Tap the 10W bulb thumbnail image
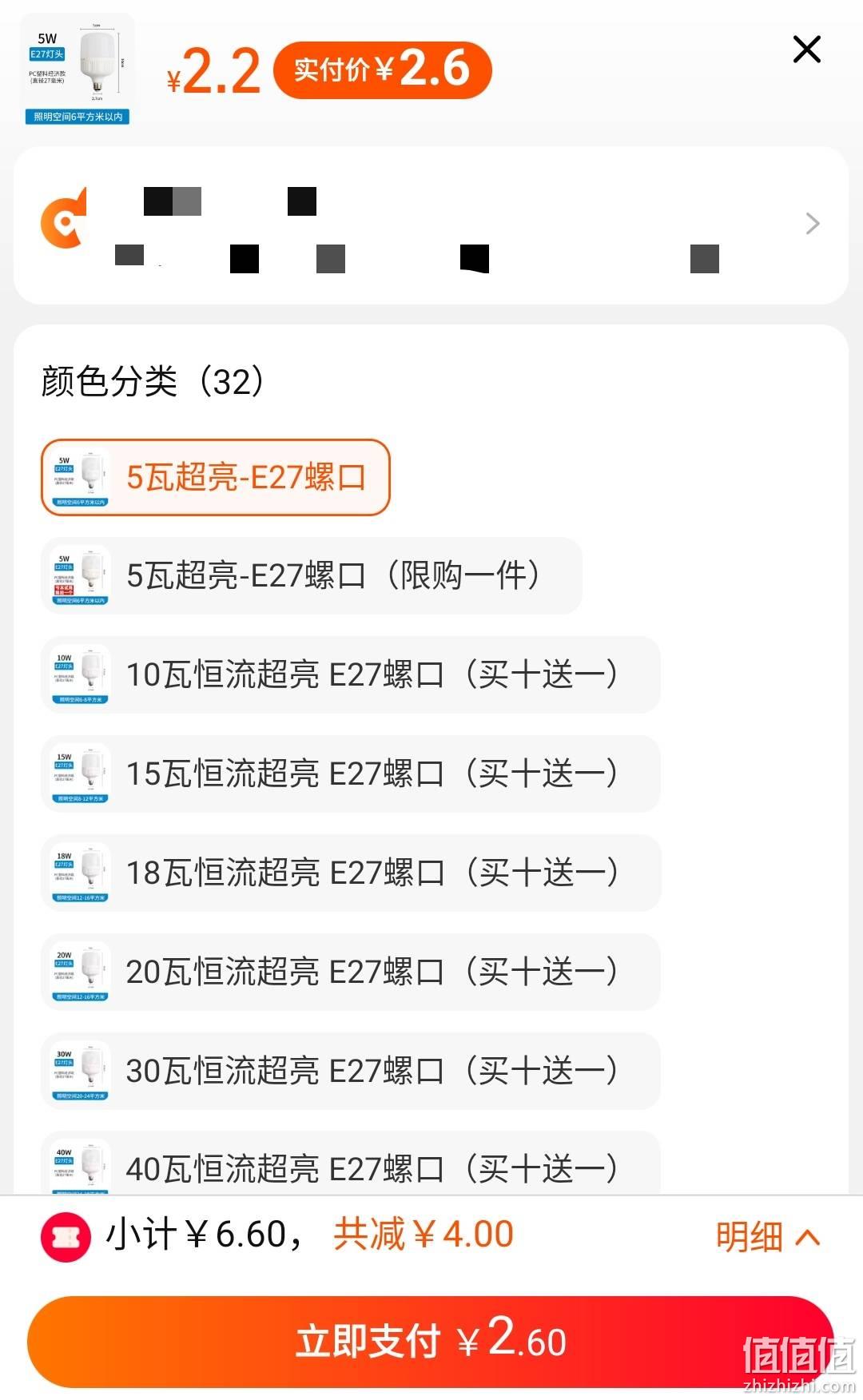 [x=80, y=674]
